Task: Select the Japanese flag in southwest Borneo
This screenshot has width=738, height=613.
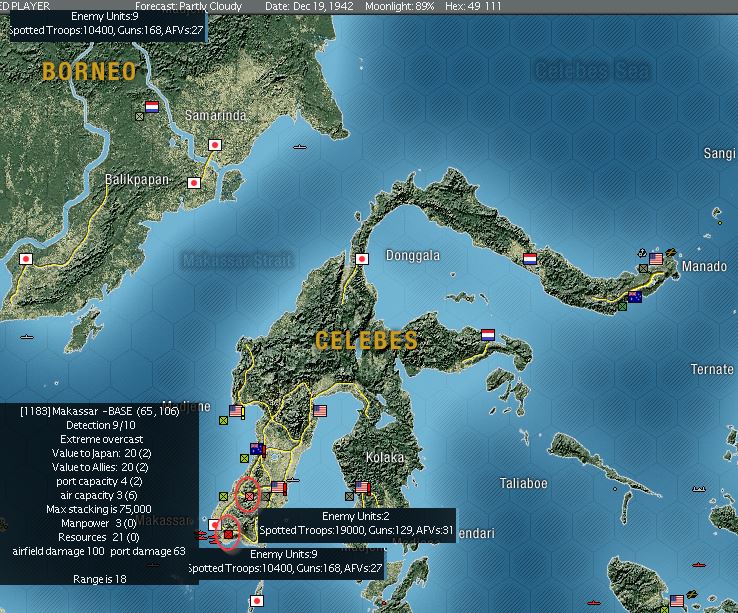Action: (26, 258)
